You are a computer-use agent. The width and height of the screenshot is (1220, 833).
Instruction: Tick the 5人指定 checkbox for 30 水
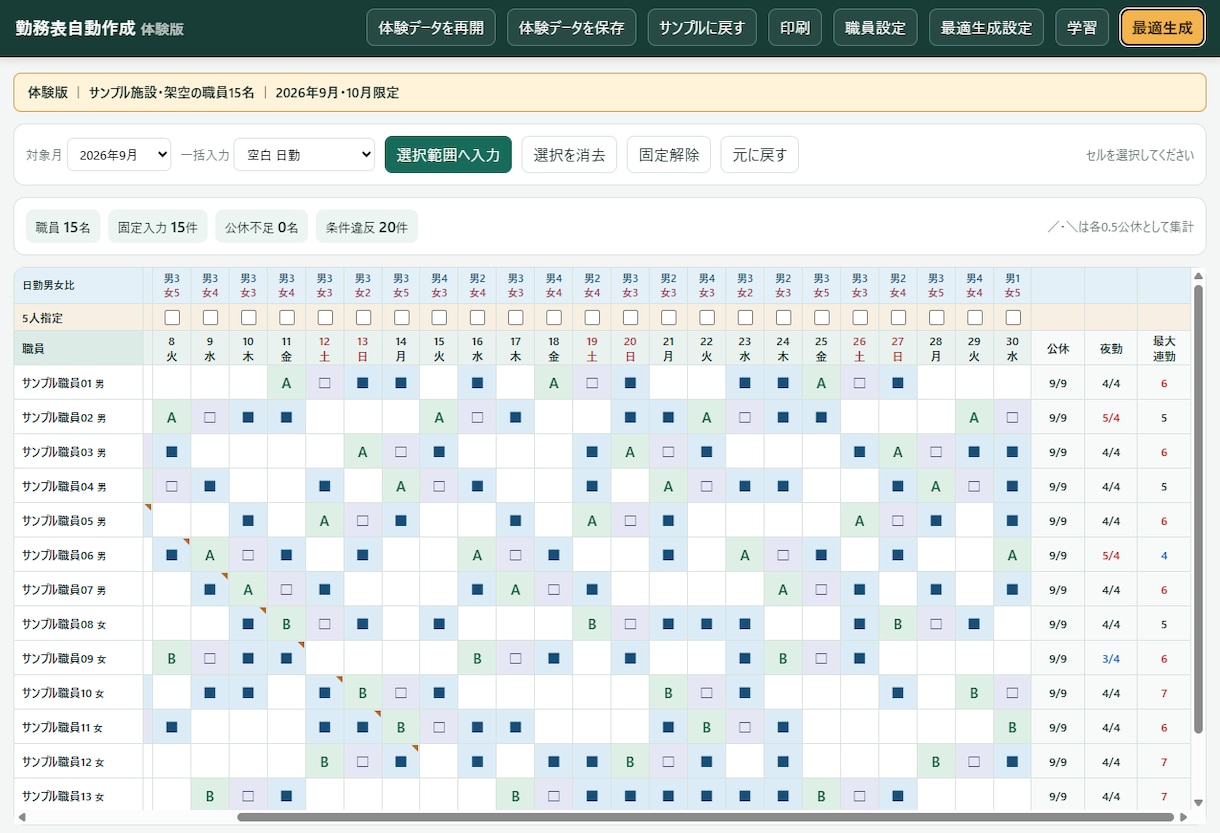pos(1013,317)
